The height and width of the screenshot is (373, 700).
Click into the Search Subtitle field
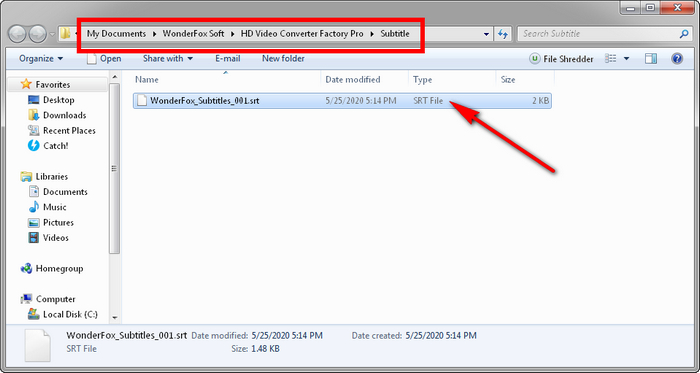click(x=598, y=33)
